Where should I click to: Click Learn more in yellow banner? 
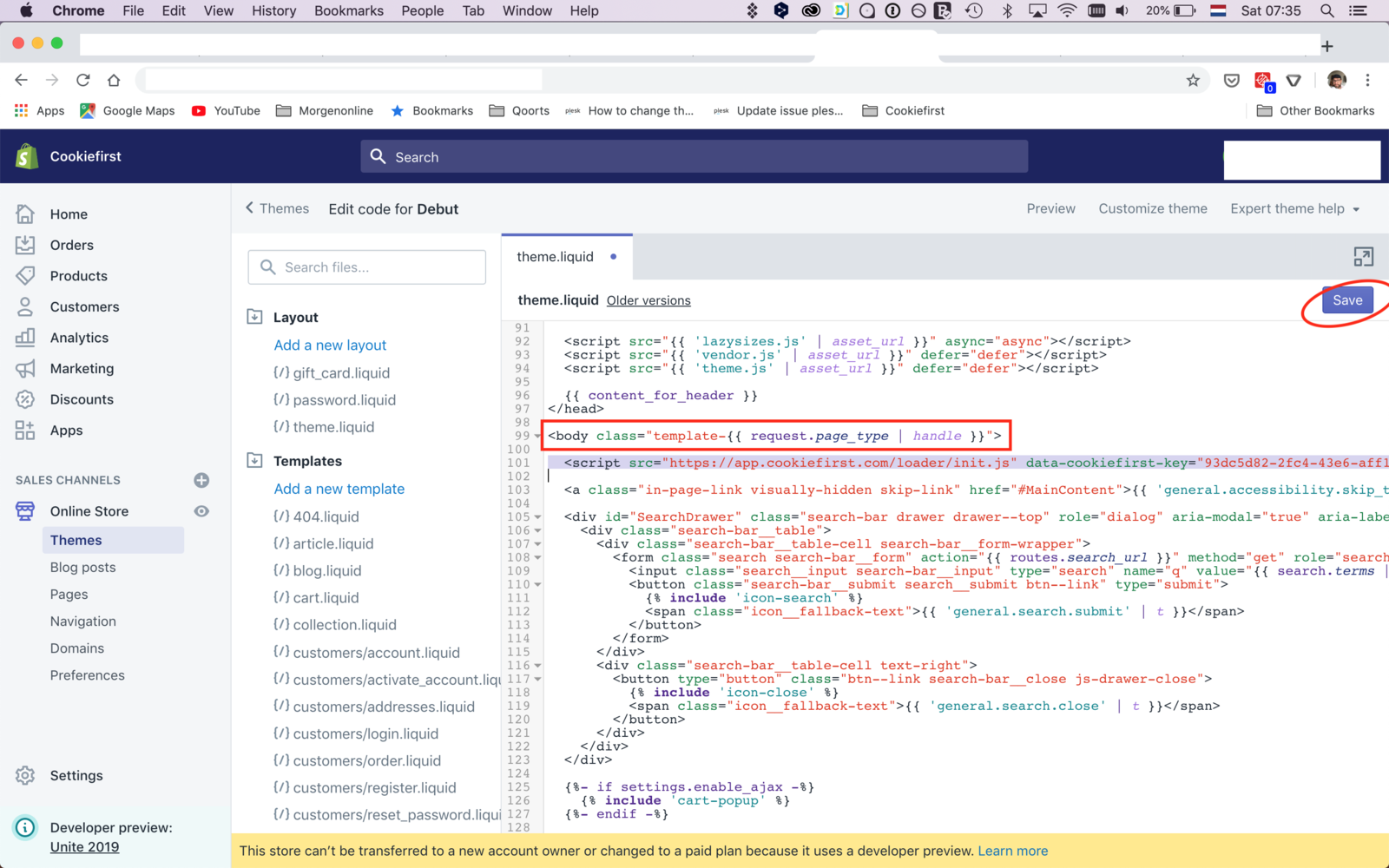click(x=1012, y=851)
